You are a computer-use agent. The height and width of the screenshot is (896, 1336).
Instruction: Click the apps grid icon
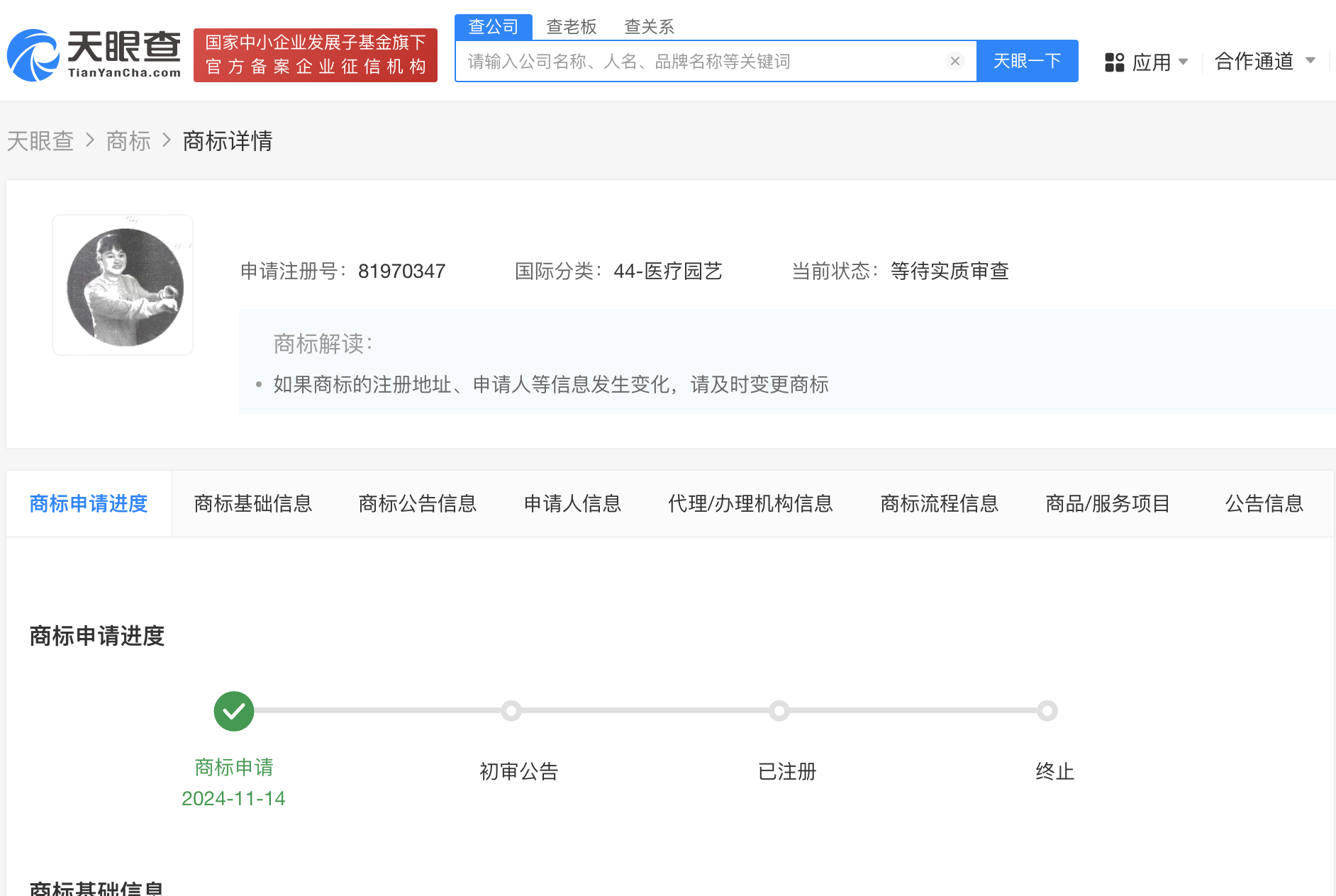coord(1114,62)
